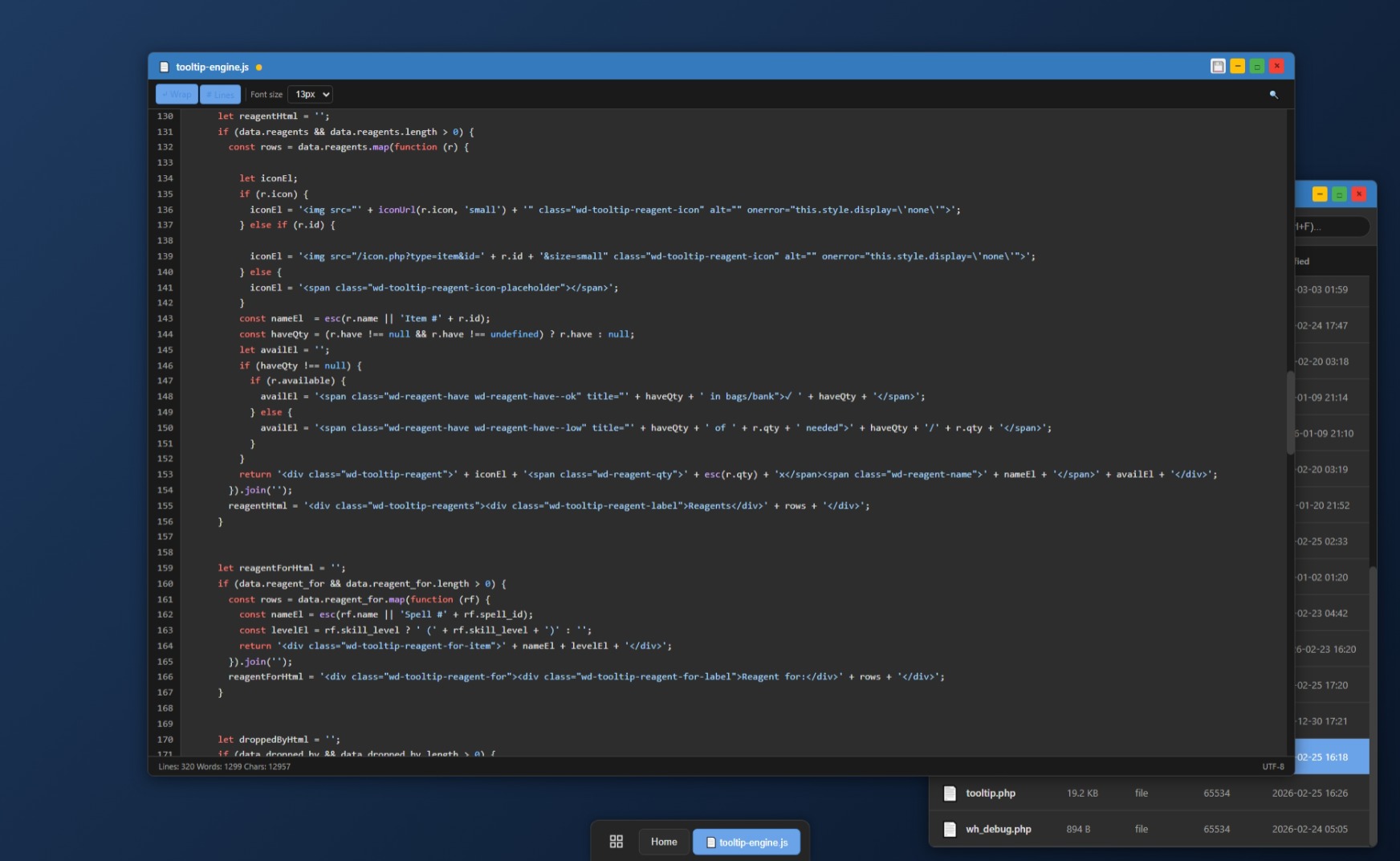Viewport: 1400px width, 861px height.
Task: Open the Font size dropdown
Action: (310, 94)
